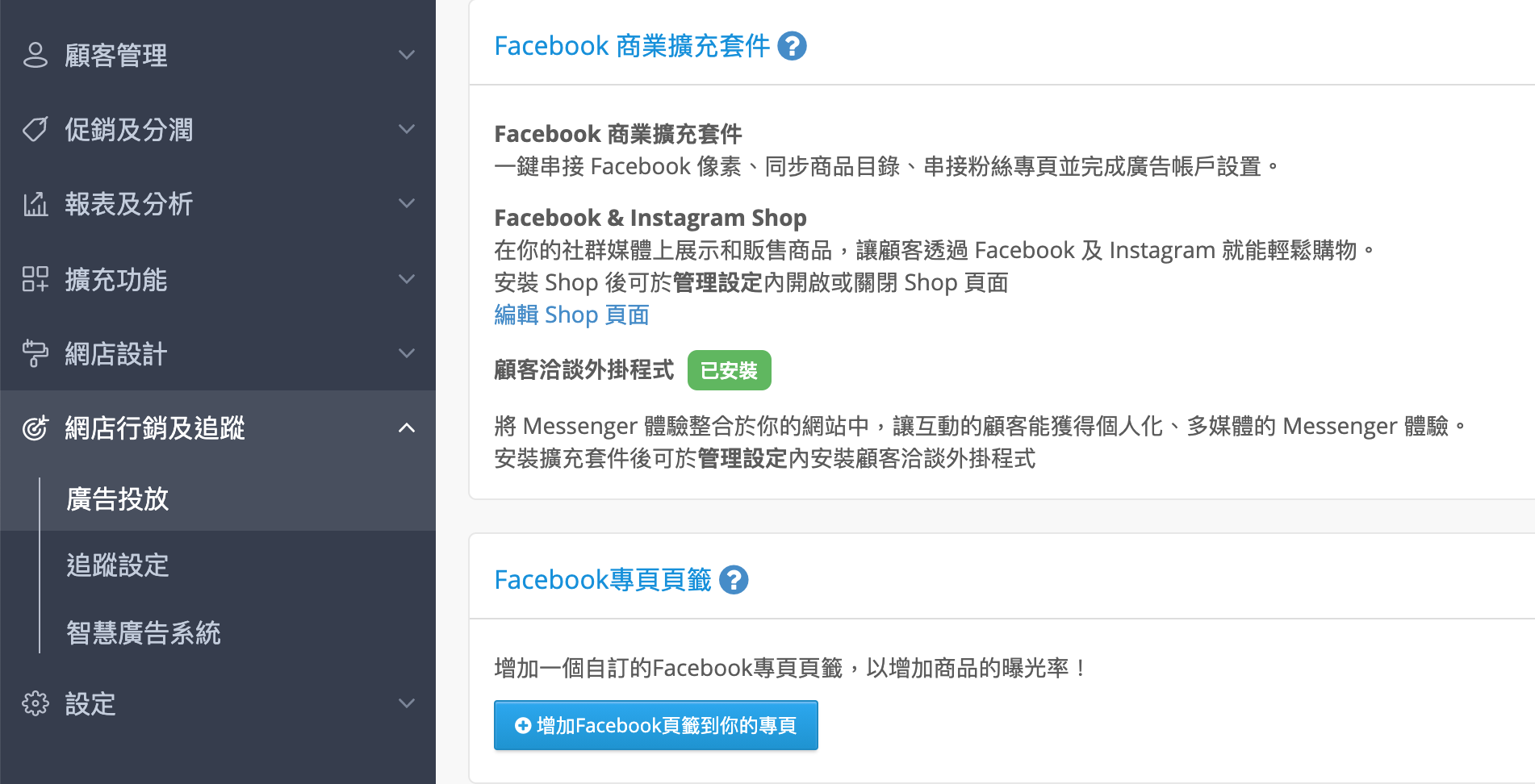Expand the 設定 dropdown chevron

point(407,703)
